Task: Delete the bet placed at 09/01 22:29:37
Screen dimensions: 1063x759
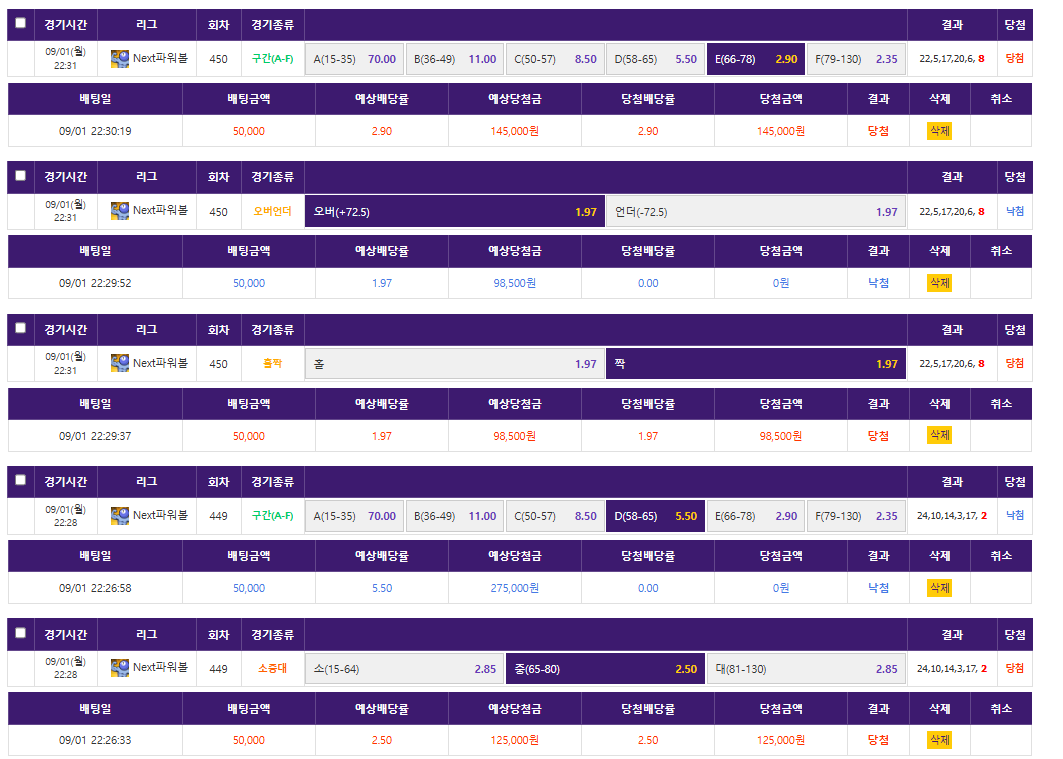Action: 939,435
